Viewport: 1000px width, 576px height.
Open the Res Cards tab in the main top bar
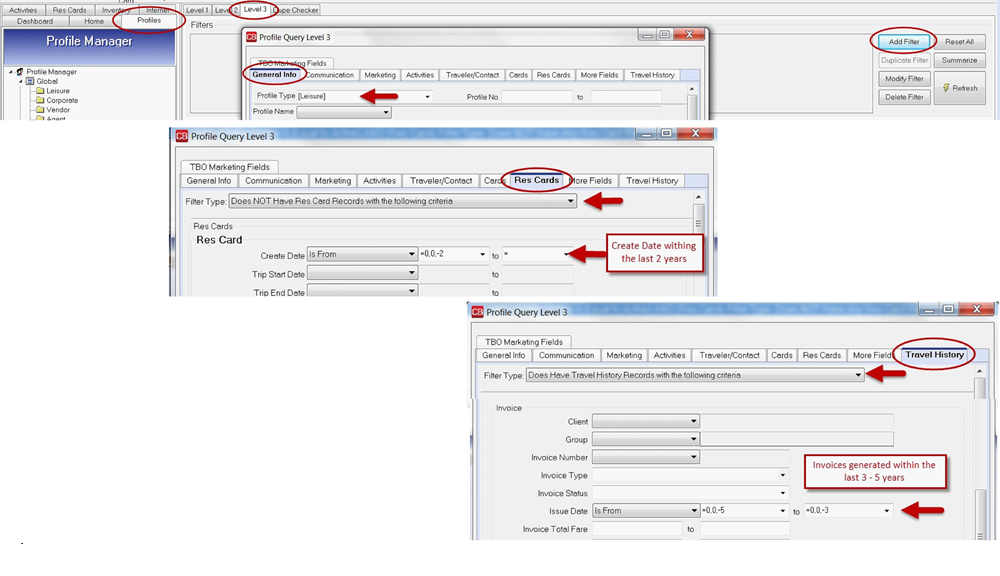point(70,10)
